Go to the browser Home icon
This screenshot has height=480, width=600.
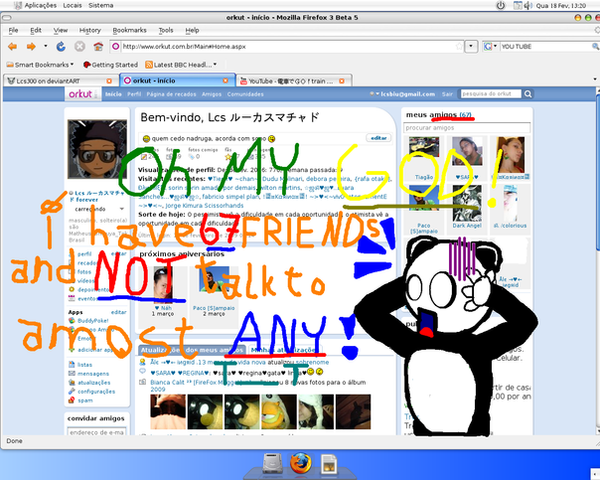coord(98,47)
